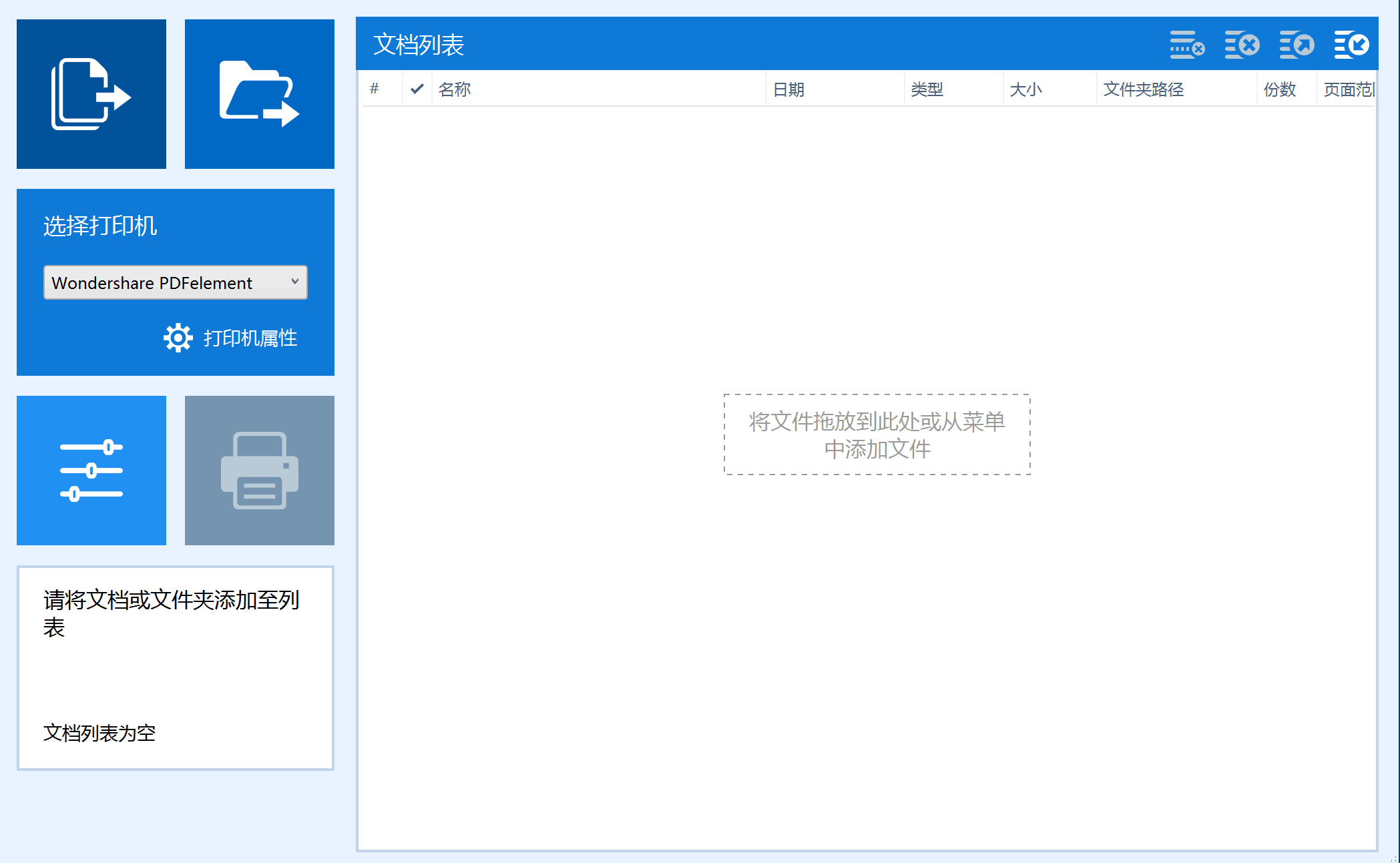Toggle checkmark column header in list

point(417,89)
